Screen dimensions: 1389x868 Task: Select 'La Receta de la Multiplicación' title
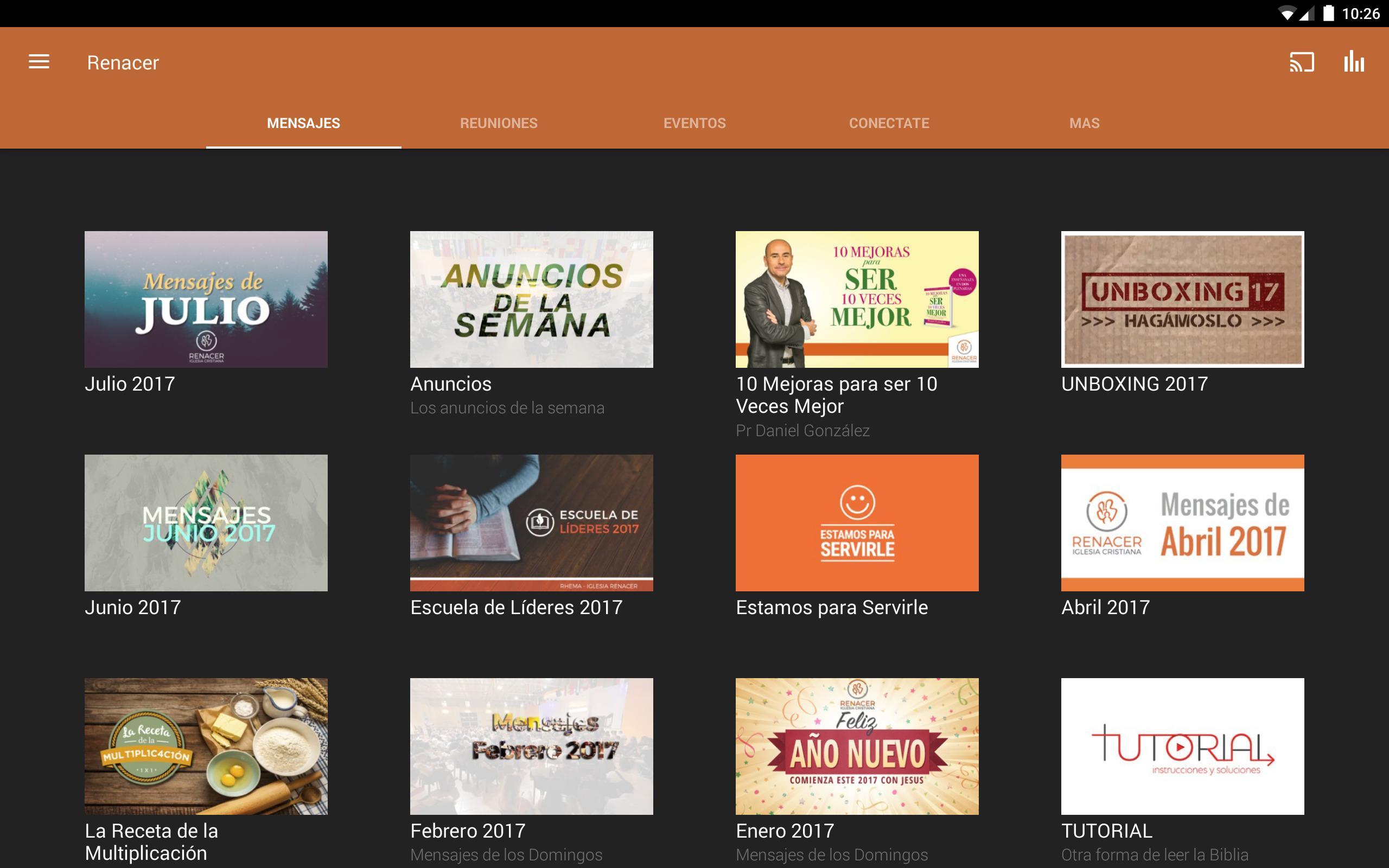pos(151,842)
